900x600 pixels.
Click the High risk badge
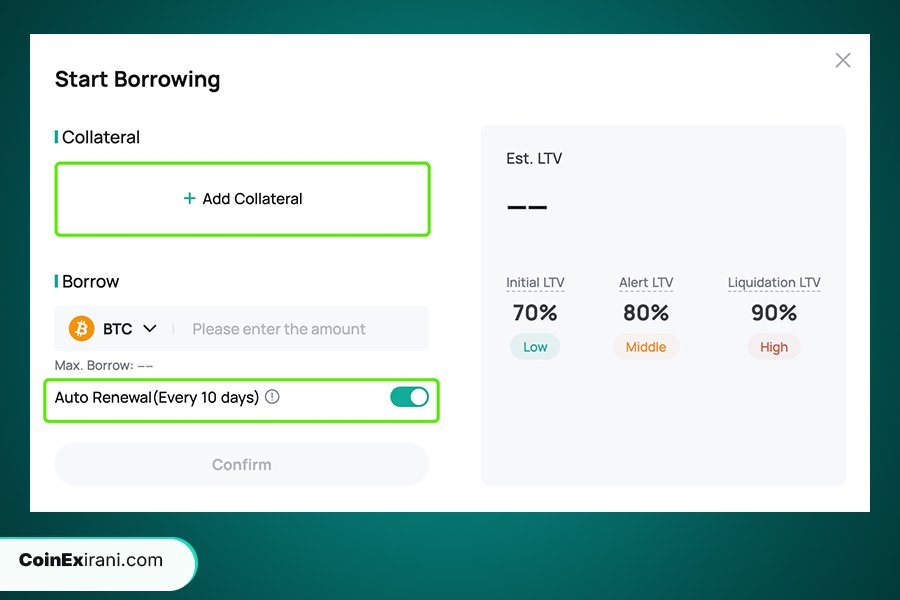[774, 347]
